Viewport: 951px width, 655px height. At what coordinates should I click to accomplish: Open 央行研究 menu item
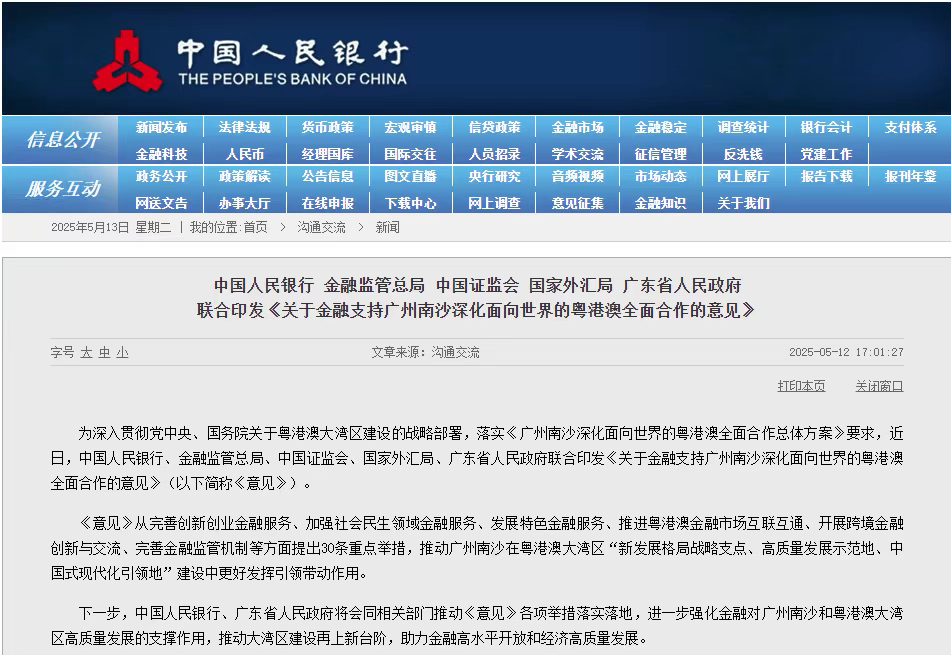coord(494,176)
